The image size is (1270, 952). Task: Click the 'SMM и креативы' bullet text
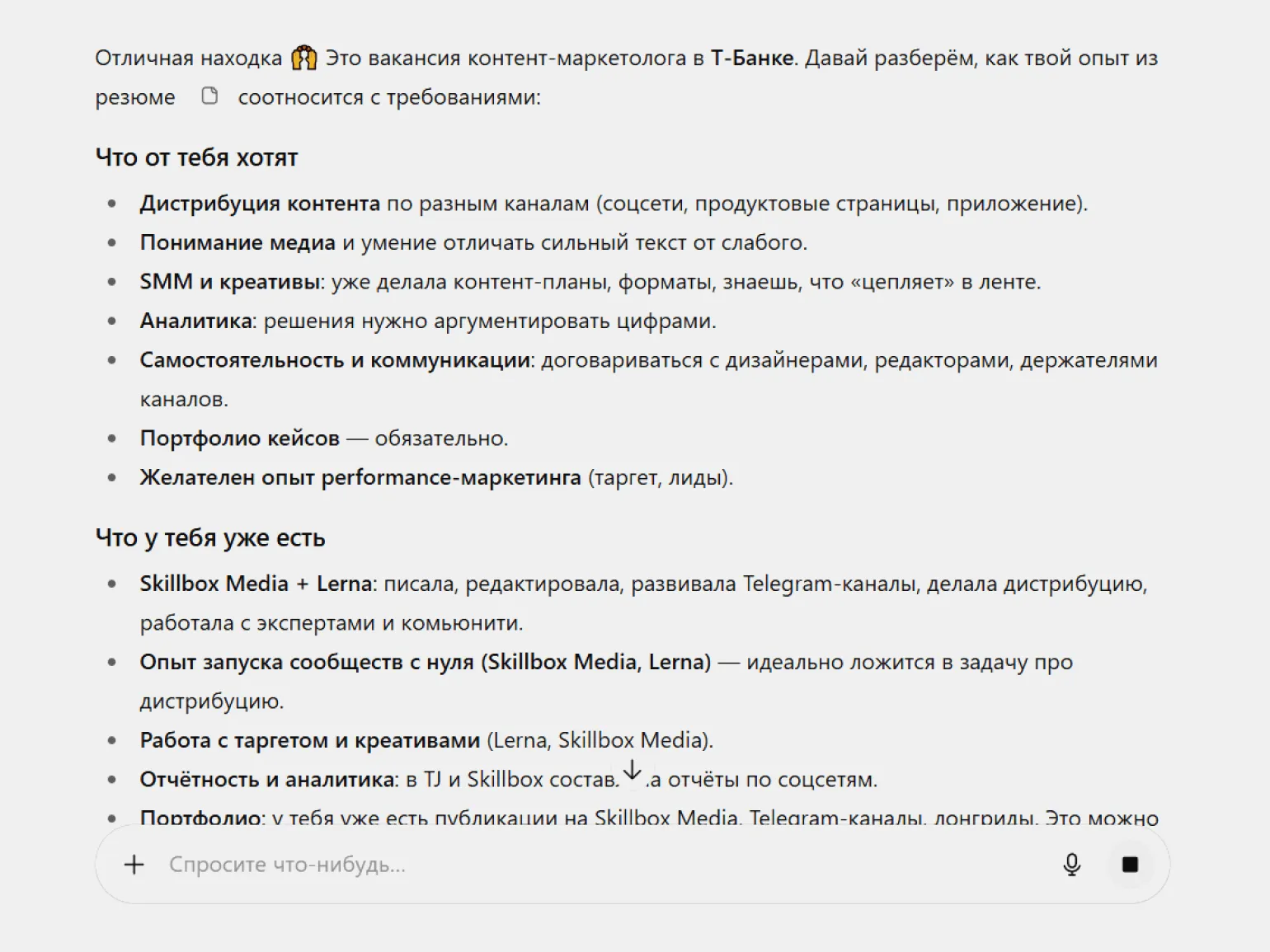230,282
